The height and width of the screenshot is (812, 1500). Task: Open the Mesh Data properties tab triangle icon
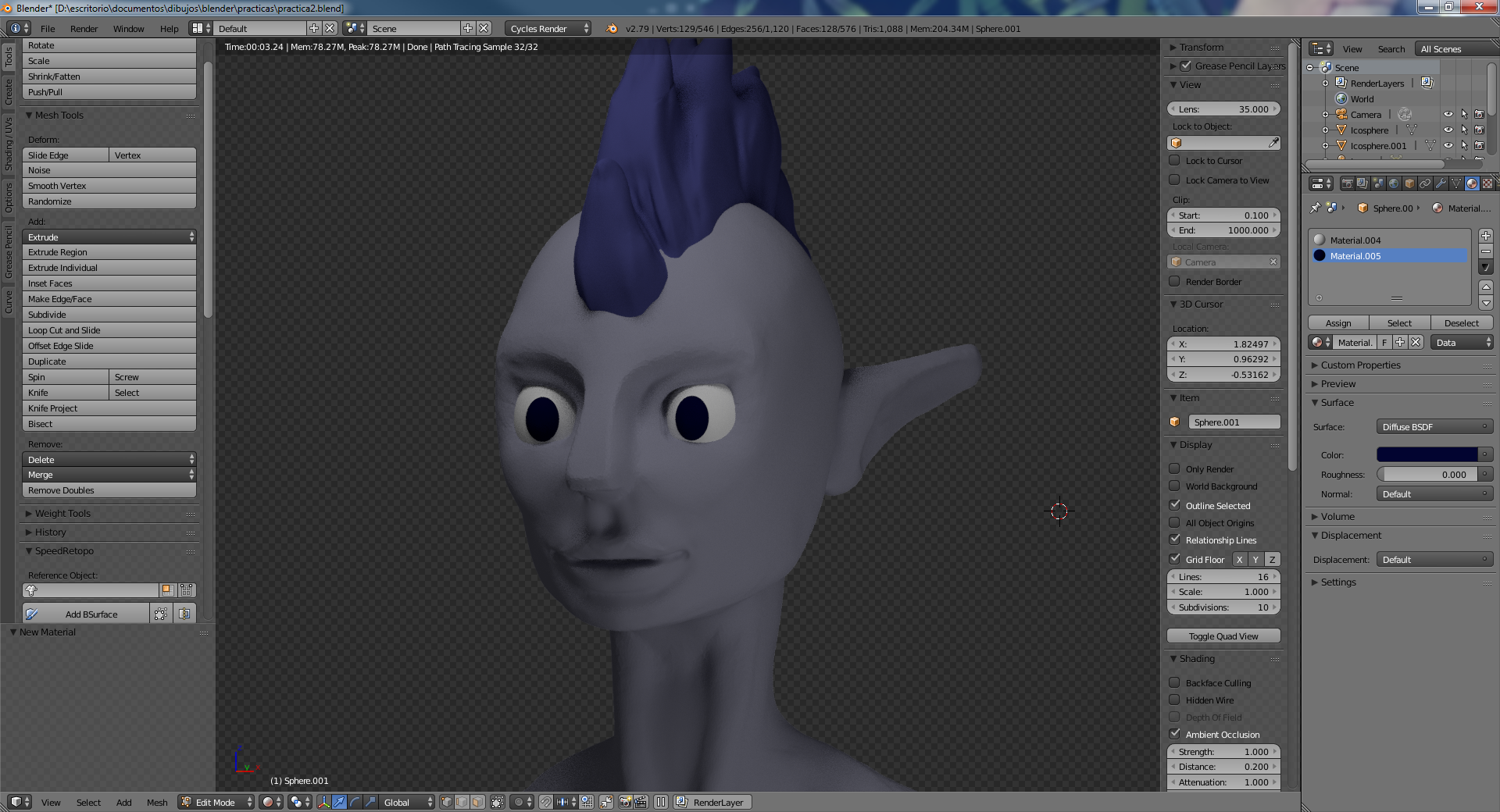tap(1456, 183)
